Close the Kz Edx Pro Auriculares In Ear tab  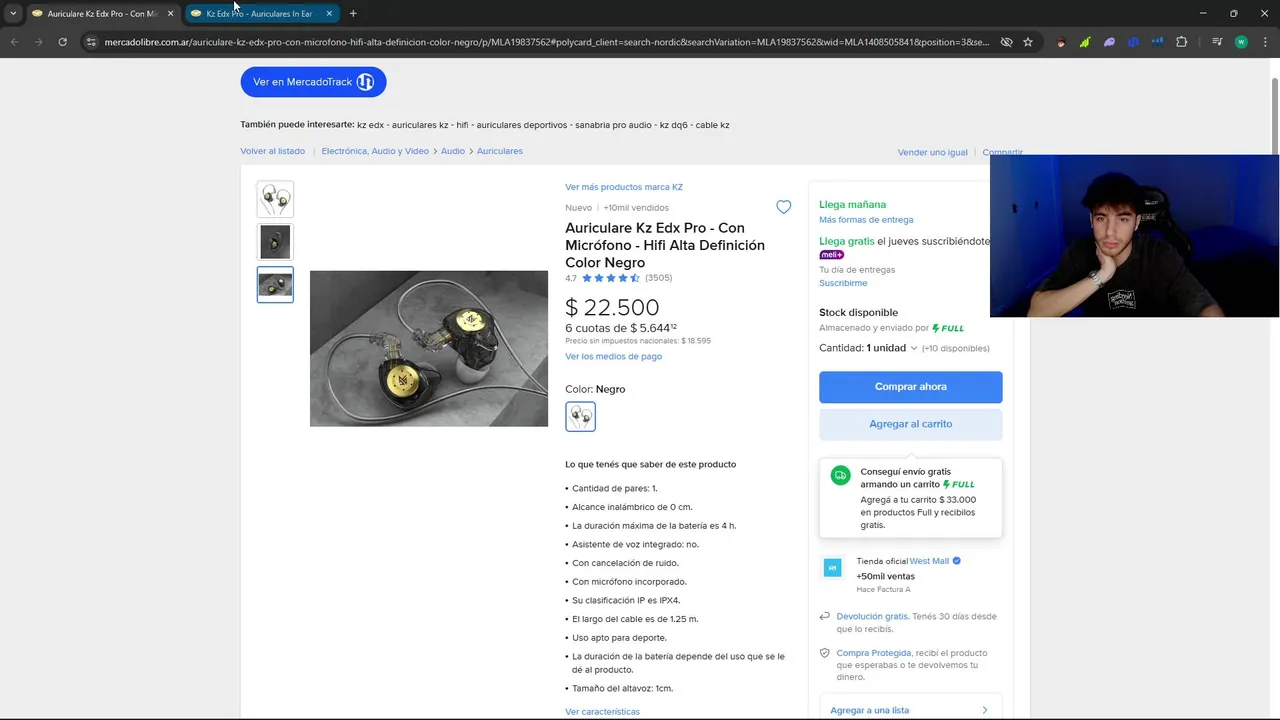point(329,14)
